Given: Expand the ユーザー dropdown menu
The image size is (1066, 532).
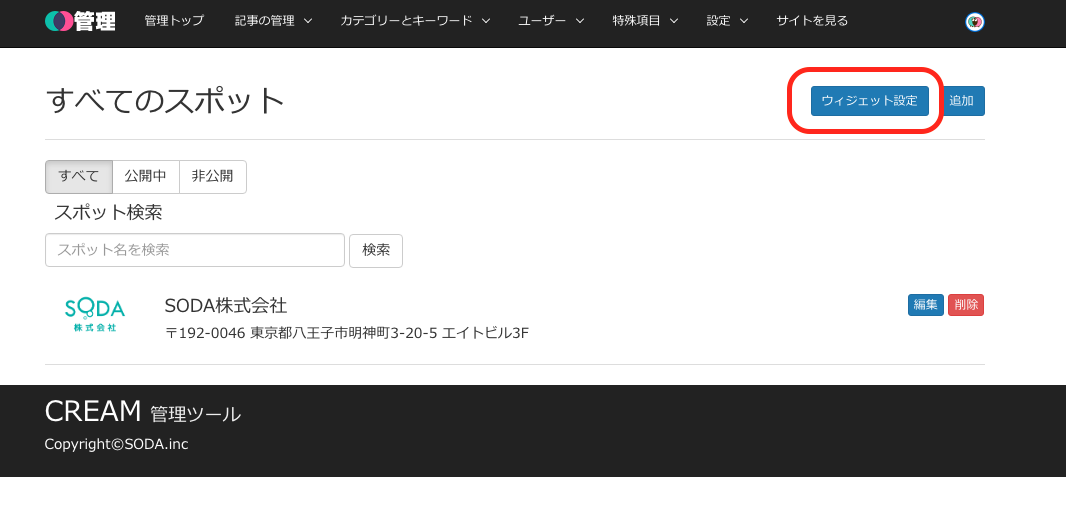Looking at the screenshot, I should 551,21.
